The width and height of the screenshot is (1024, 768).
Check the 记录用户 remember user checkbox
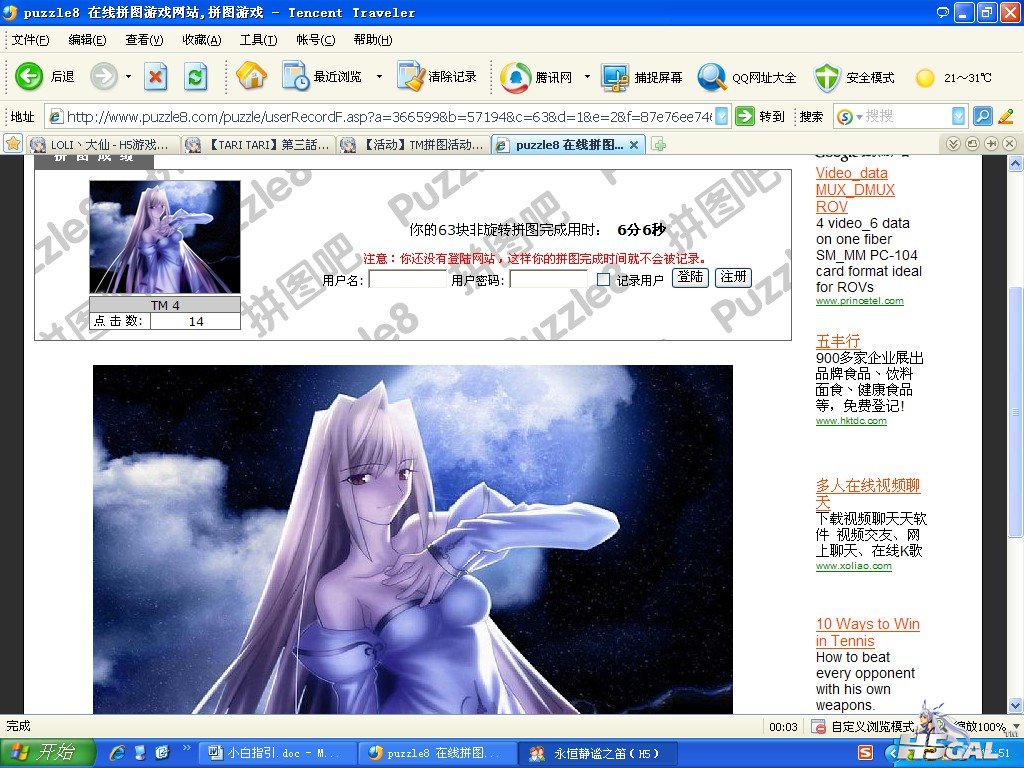603,280
